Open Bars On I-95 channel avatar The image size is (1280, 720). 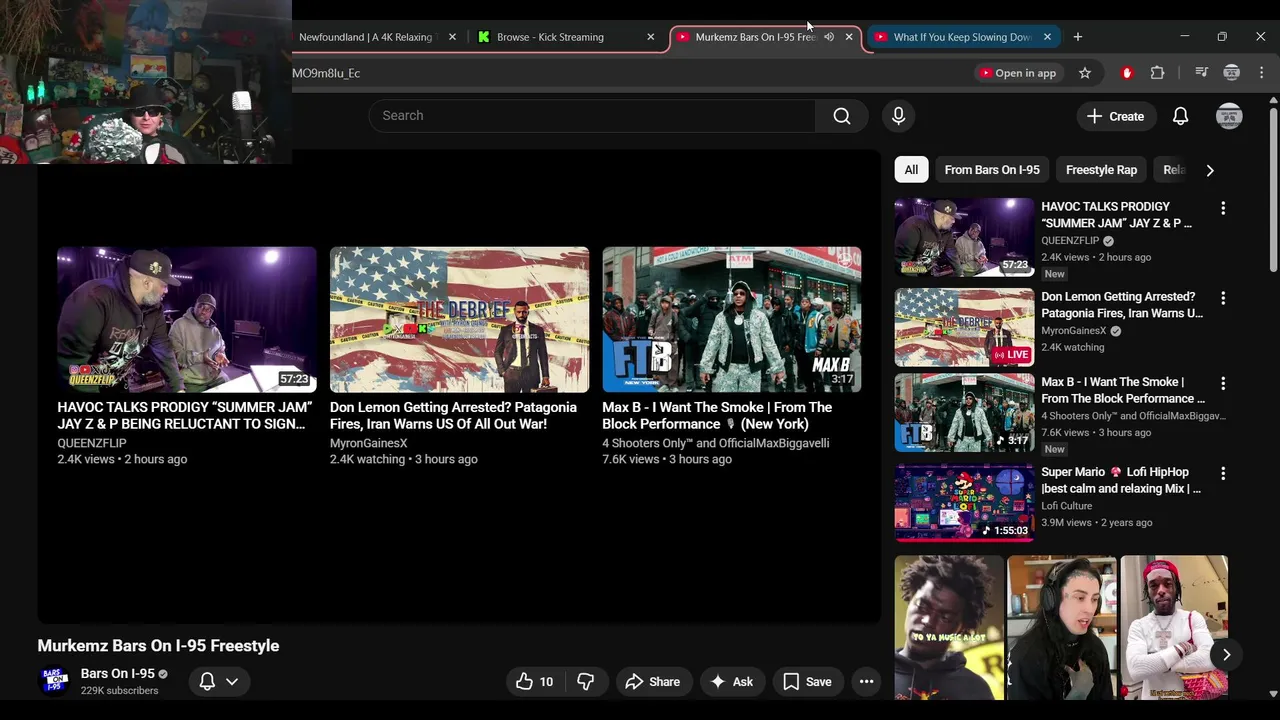tap(54, 681)
